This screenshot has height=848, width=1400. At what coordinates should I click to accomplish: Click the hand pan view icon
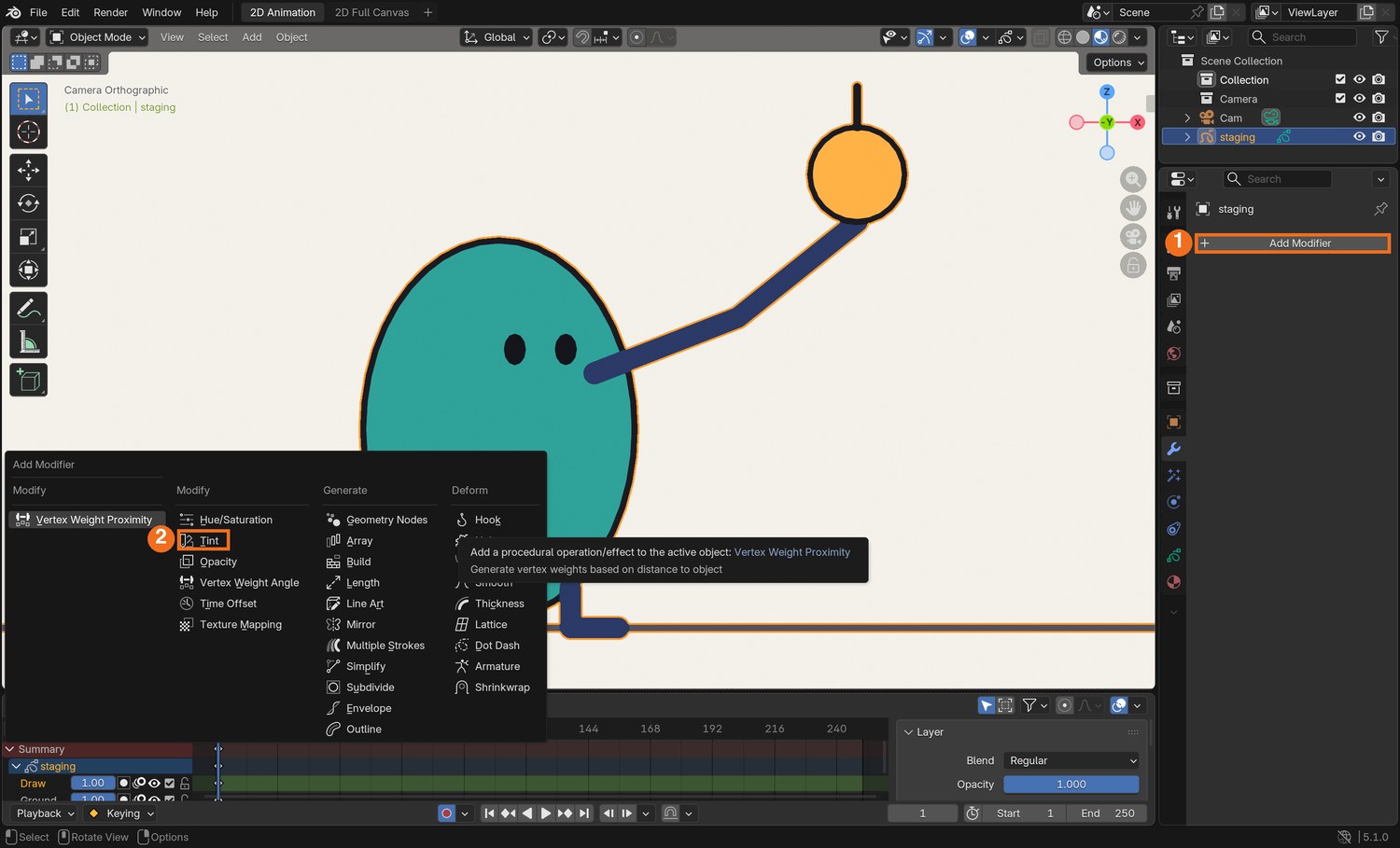(1133, 208)
